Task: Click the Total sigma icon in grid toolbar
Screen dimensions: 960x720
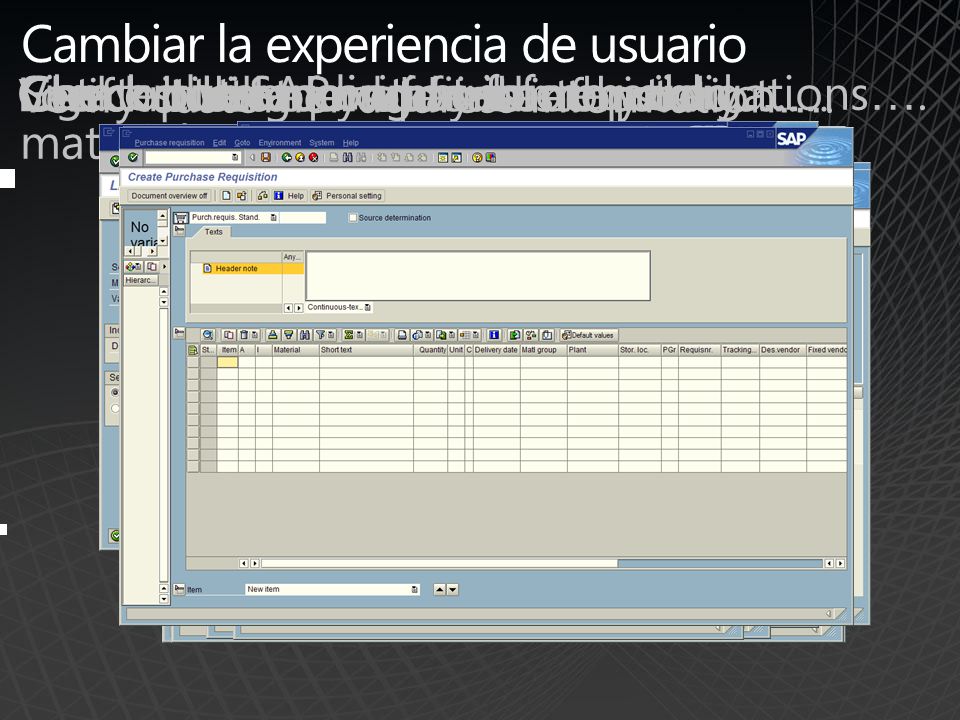Action: tap(348, 335)
